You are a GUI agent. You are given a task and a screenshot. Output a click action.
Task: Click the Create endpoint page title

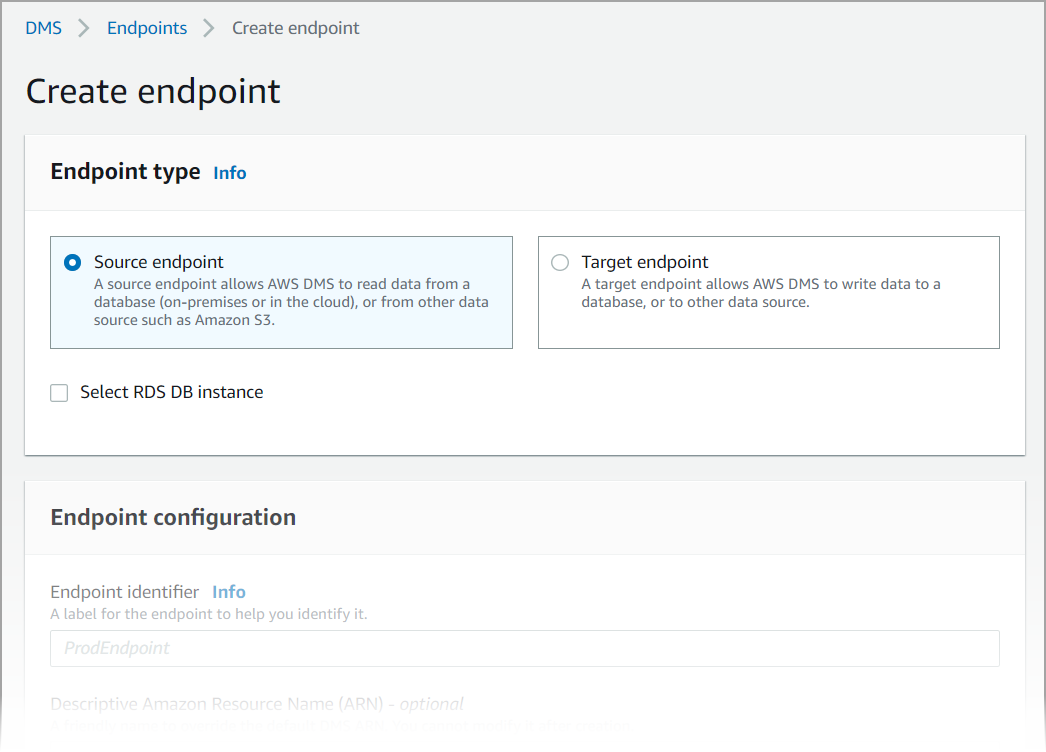[153, 91]
